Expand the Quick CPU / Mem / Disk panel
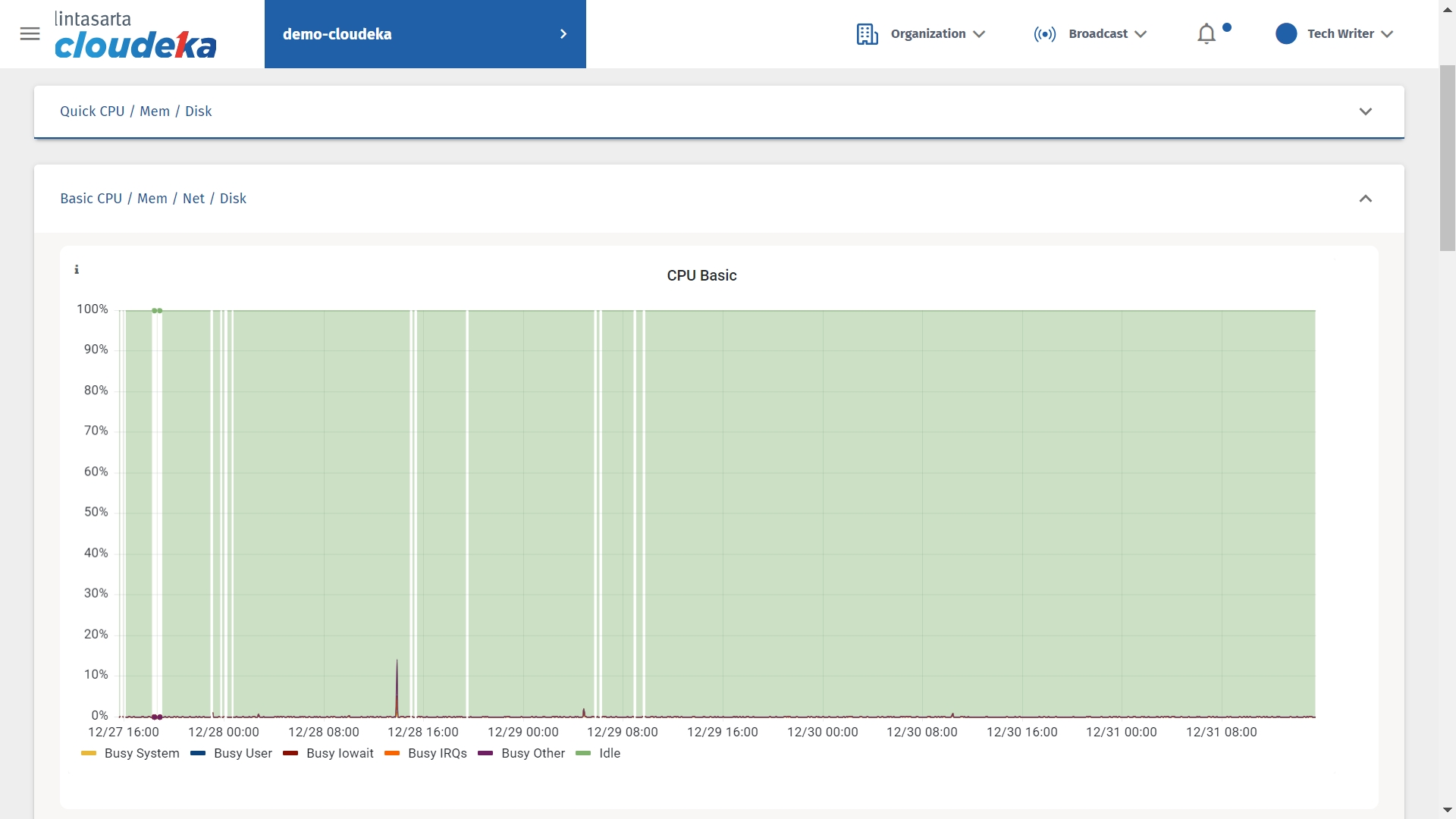 (x=1365, y=111)
